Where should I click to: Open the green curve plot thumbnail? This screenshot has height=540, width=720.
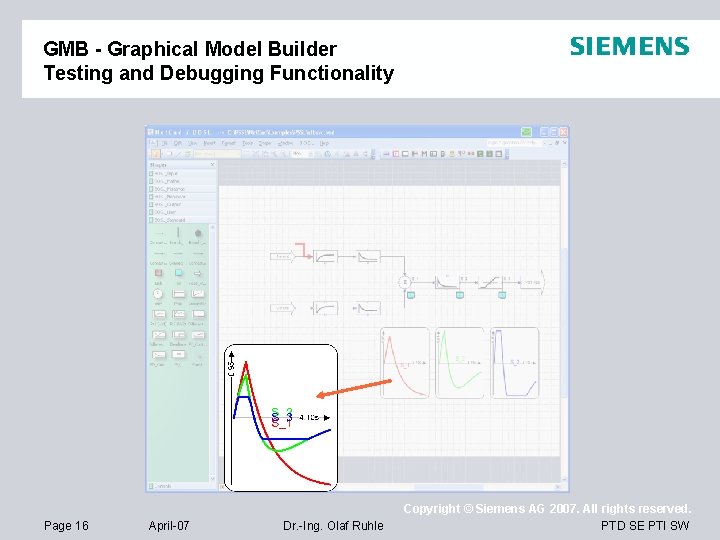tap(460, 363)
